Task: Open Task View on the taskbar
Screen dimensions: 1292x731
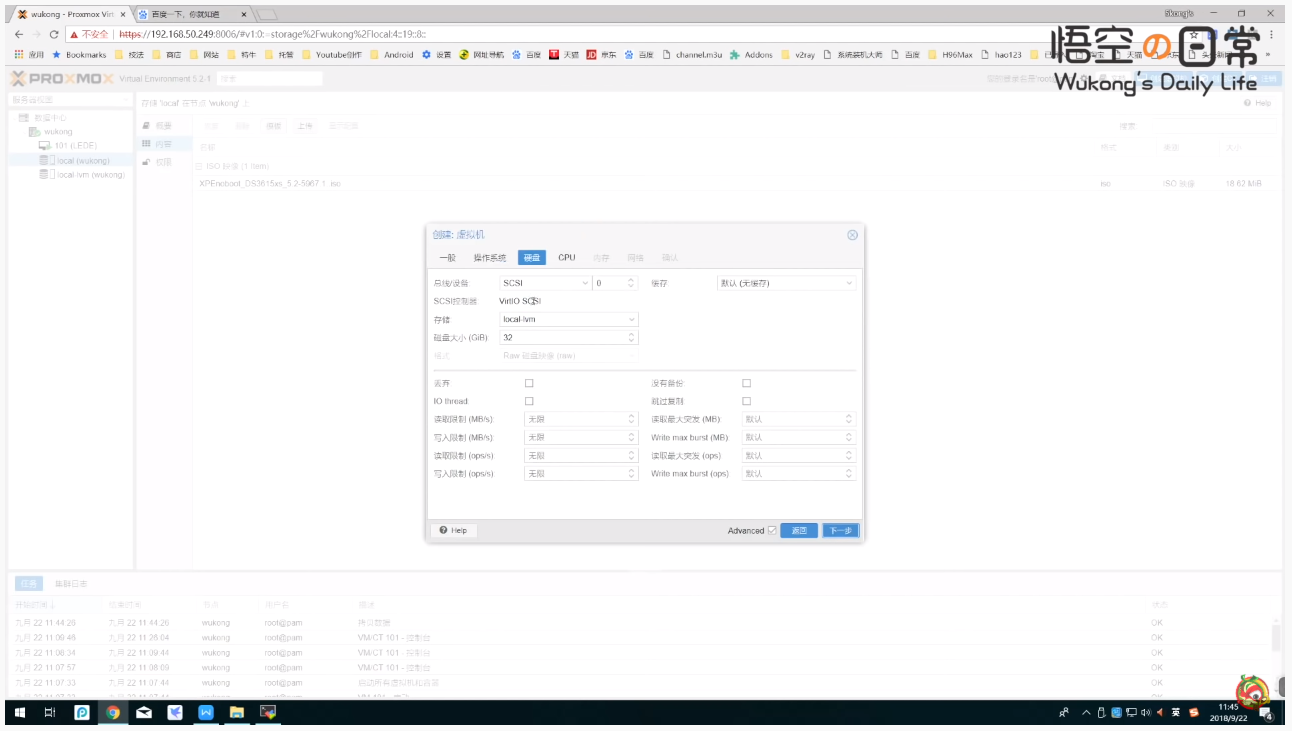Action: point(50,713)
